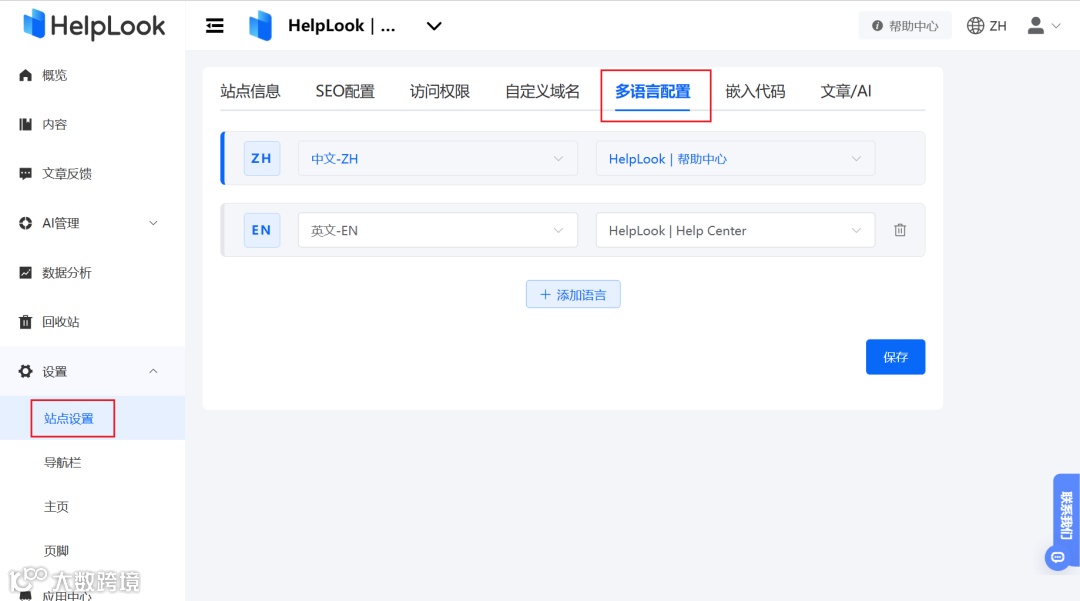
Task: Switch to the SEO配置 tab
Action: pos(344,90)
